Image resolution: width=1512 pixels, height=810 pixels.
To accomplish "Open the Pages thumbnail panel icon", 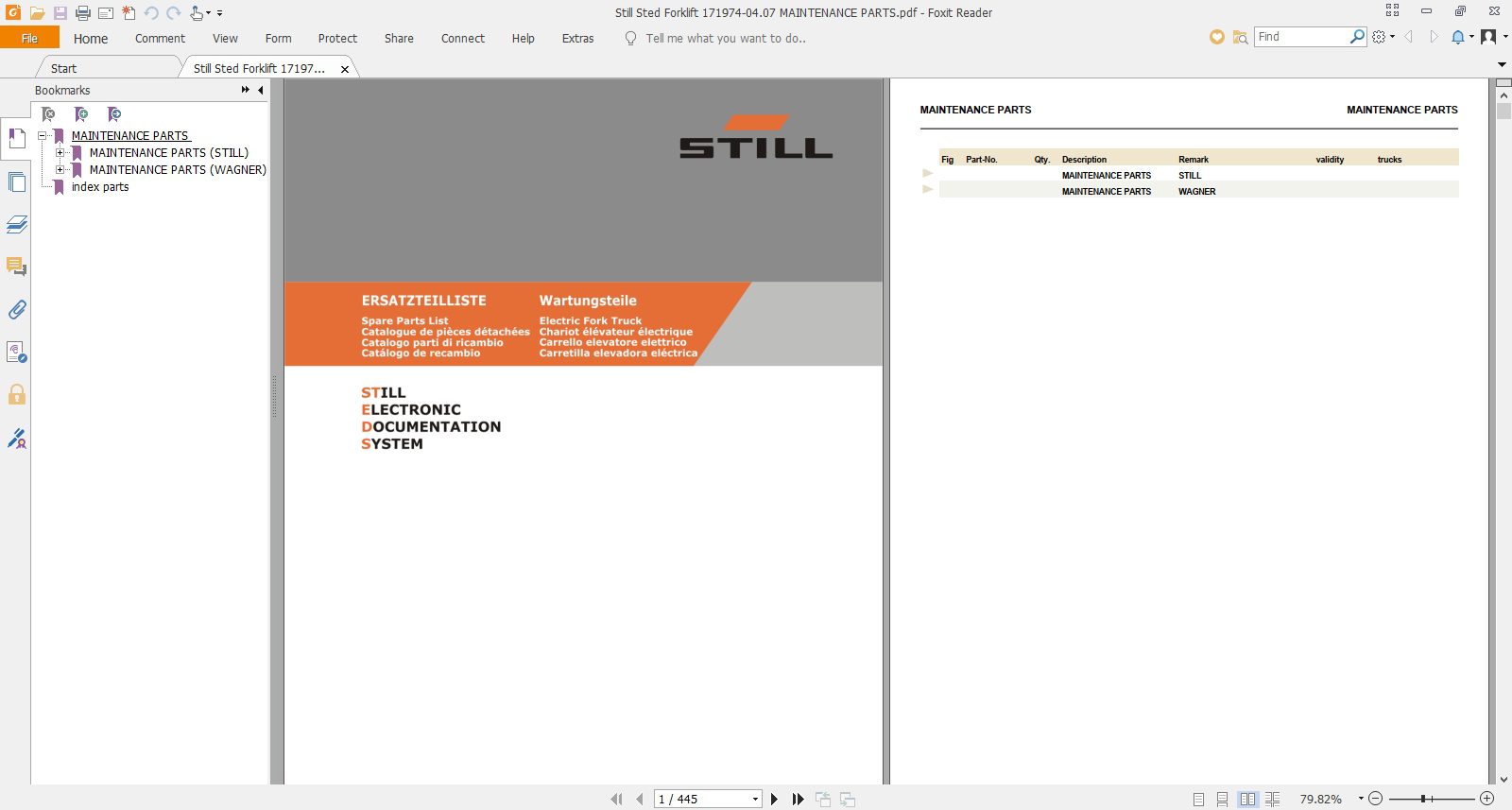I will coord(16,181).
